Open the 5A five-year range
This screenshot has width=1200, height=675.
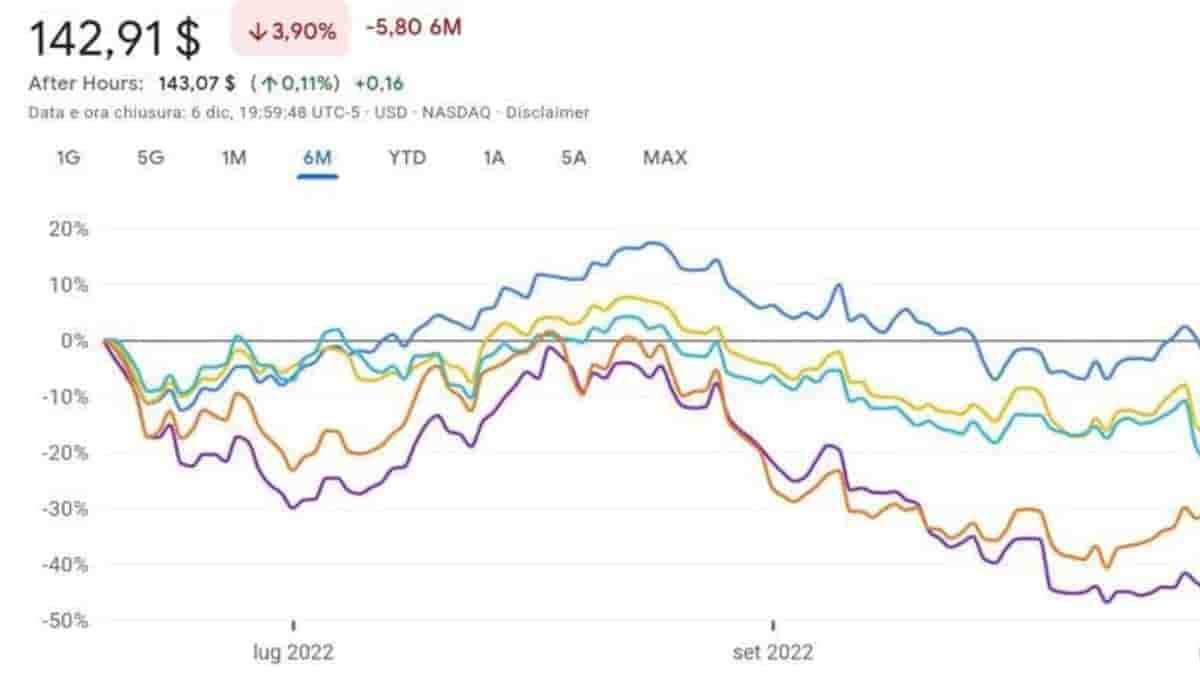pyautogui.click(x=573, y=158)
